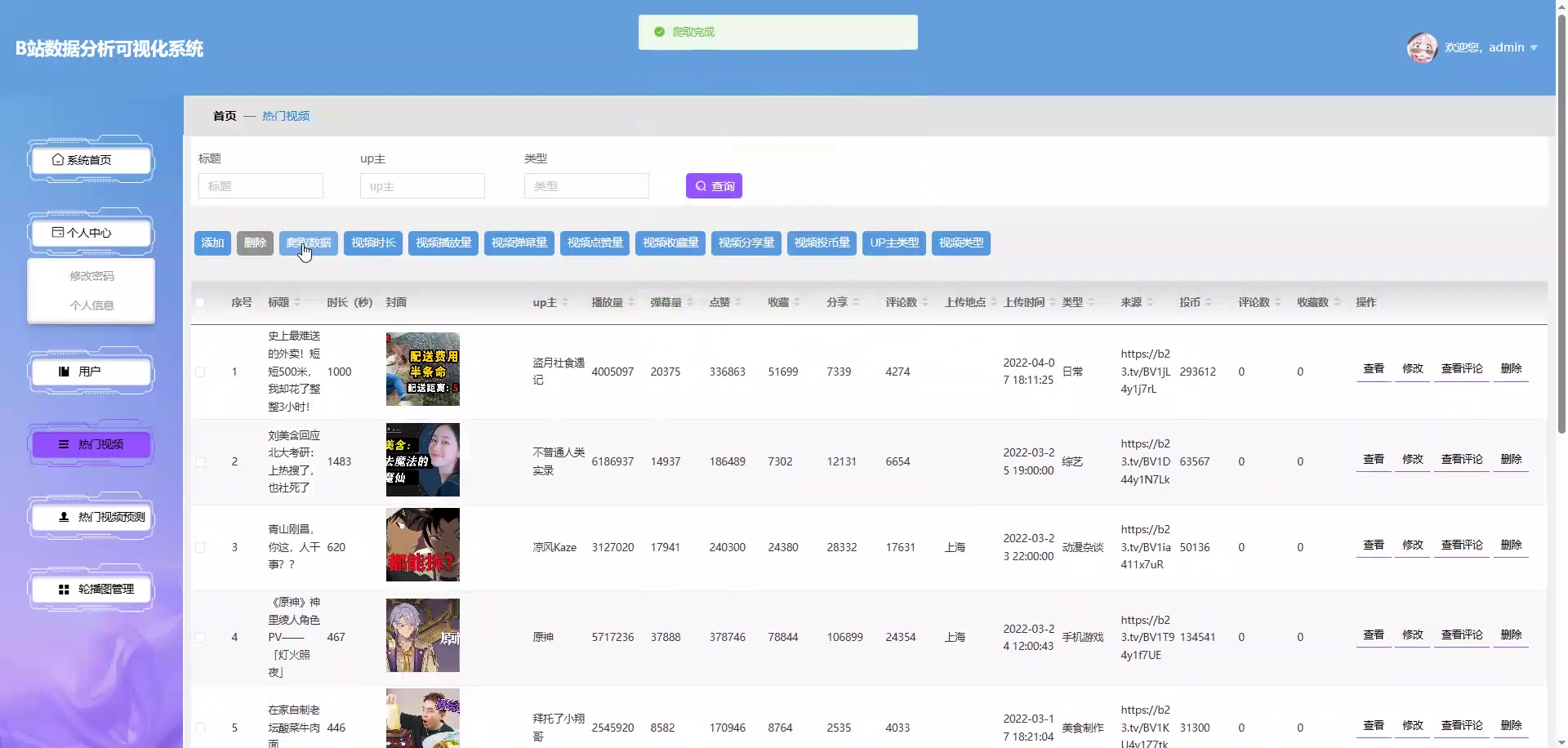Sort by 播放量 using its sort icon
This screenshot has width=1568, height=748.
[x=632, y=302]
